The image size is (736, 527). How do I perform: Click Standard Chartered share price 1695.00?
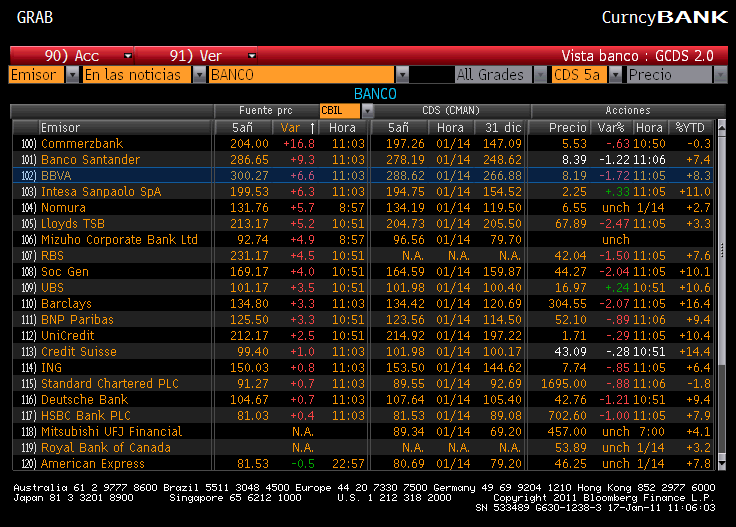point(563,384)
